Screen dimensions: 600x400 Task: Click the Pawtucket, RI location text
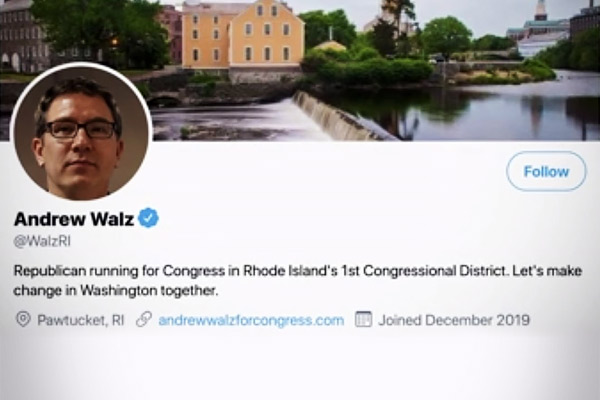point(80,320)
